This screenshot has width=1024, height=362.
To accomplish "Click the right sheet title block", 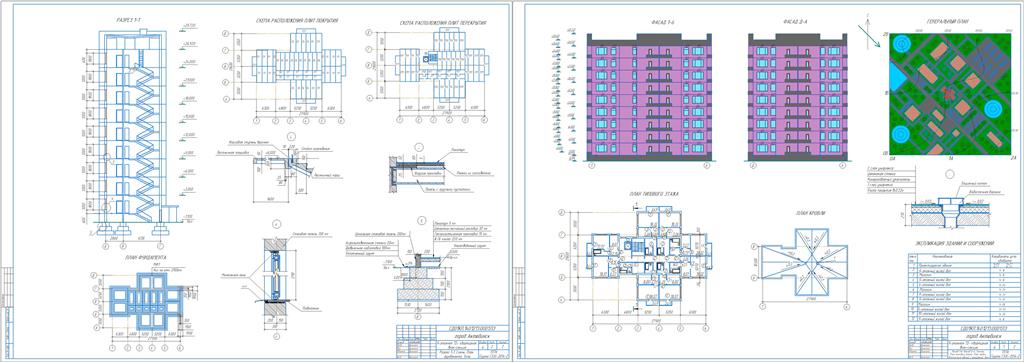I will [x=963, y=340].
